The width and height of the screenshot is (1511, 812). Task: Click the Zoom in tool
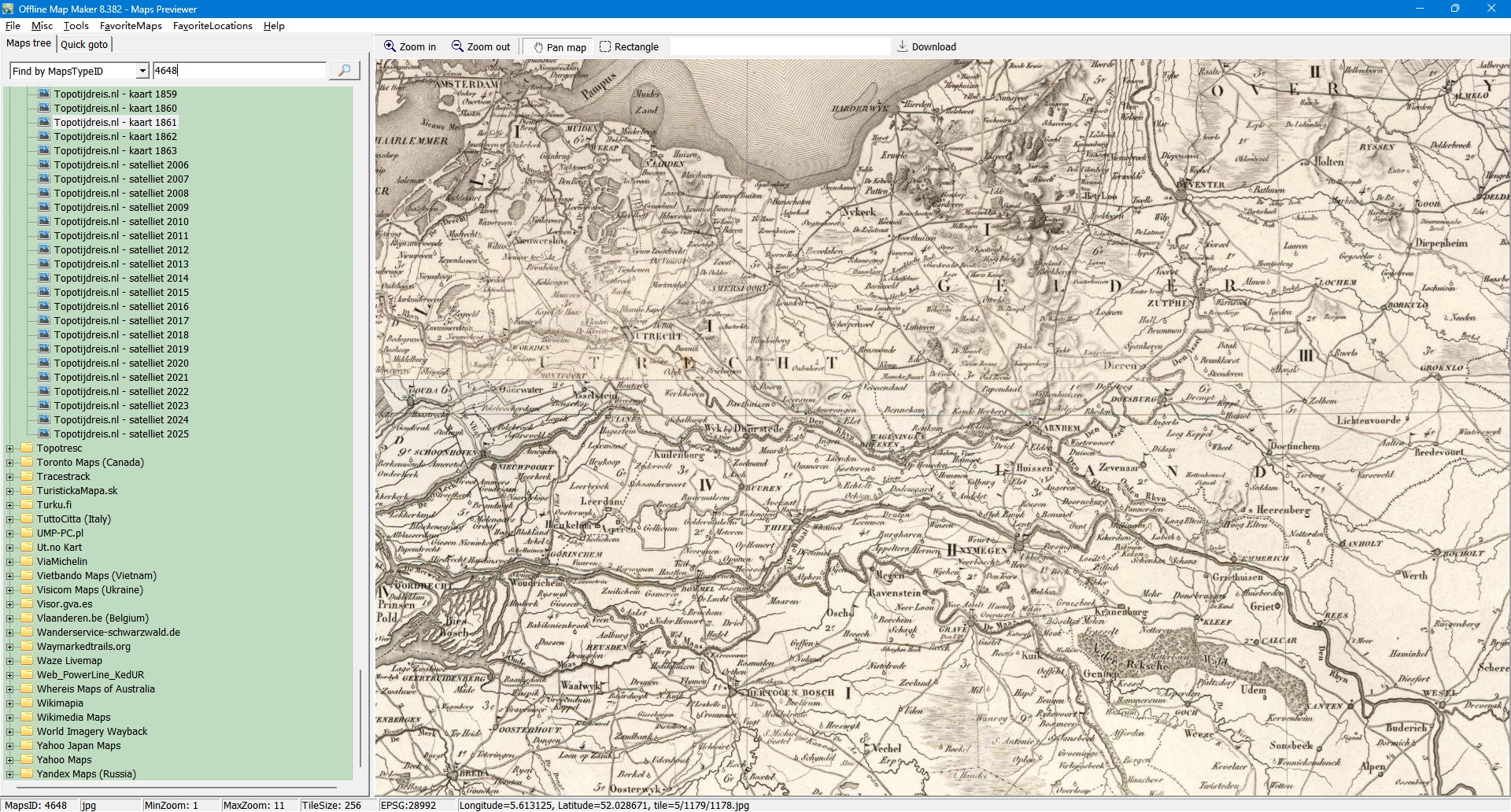pyautogui.click(x=409, y=47)
